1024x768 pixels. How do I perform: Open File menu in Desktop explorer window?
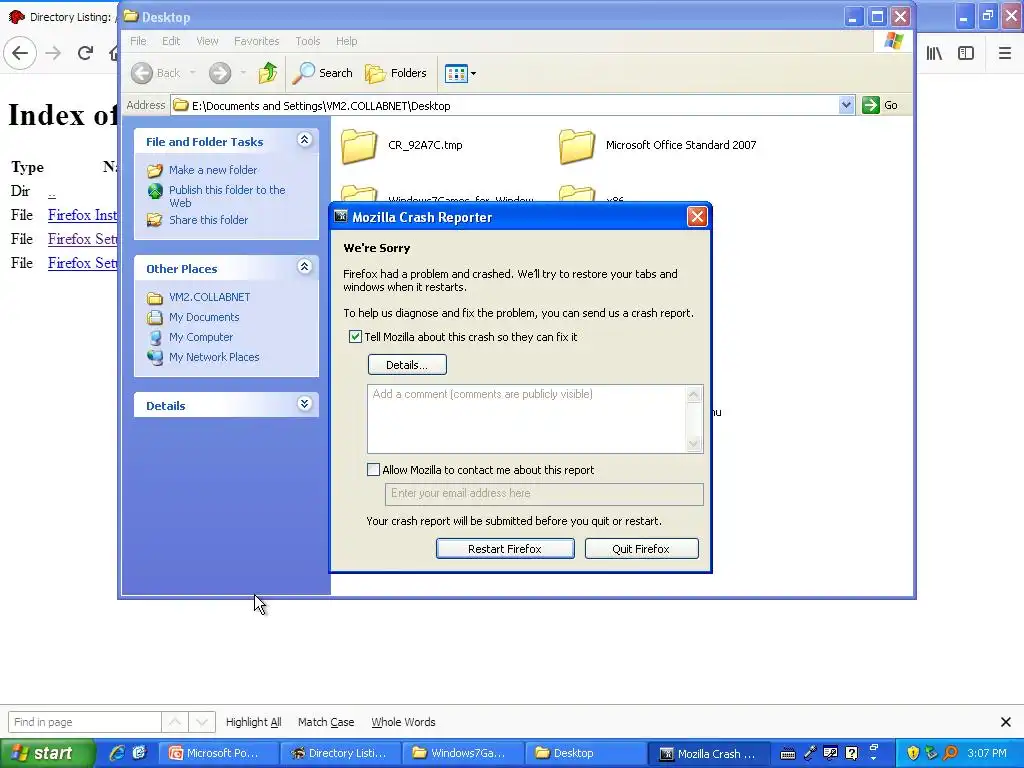138,40
